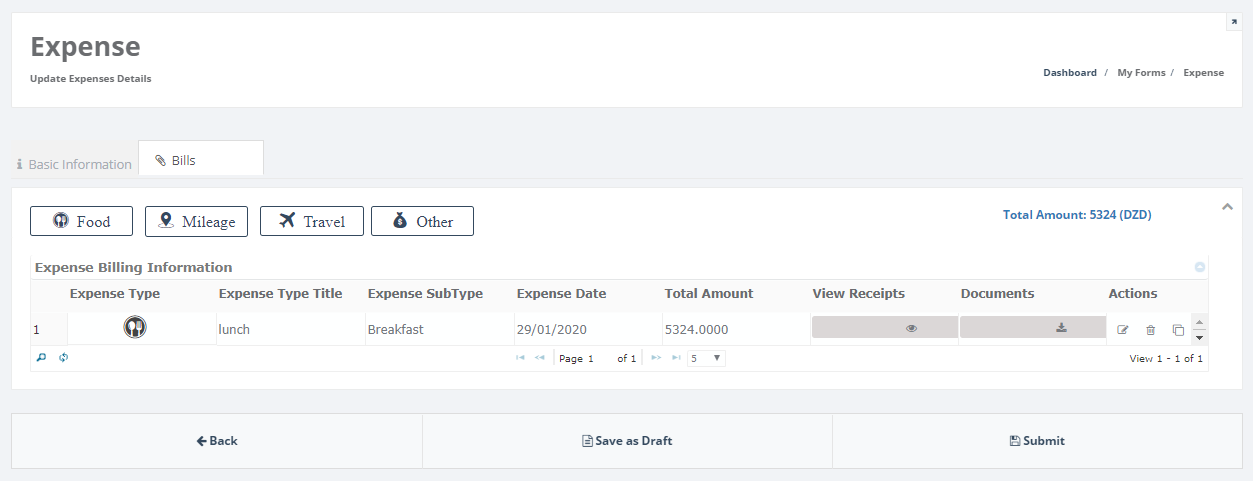Open the rows-per-page dropdown
Image resolution: width=1253 pixels, height=481 pixels.
pos(706,358)
